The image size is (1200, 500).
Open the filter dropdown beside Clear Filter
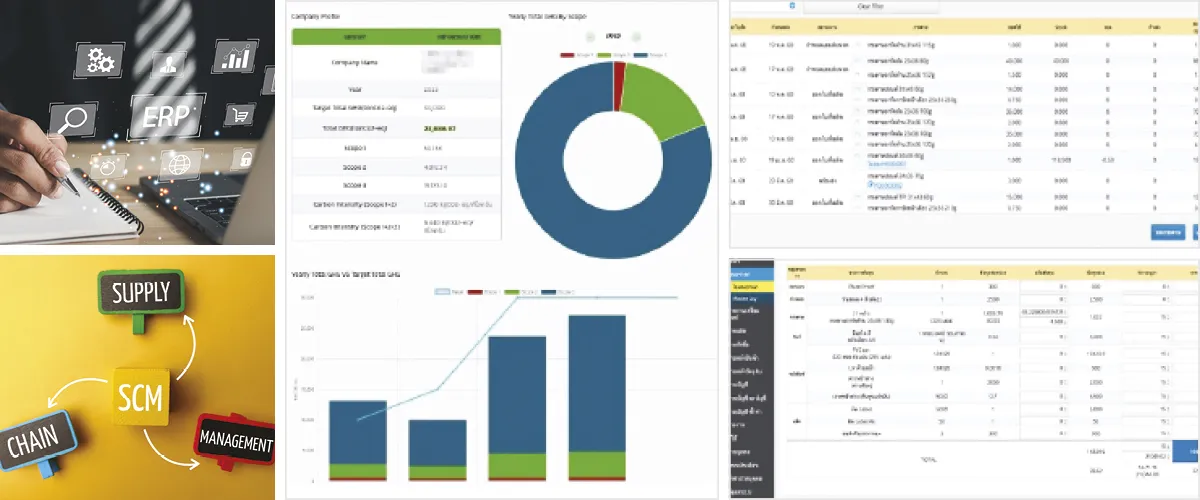pos(792,6)
